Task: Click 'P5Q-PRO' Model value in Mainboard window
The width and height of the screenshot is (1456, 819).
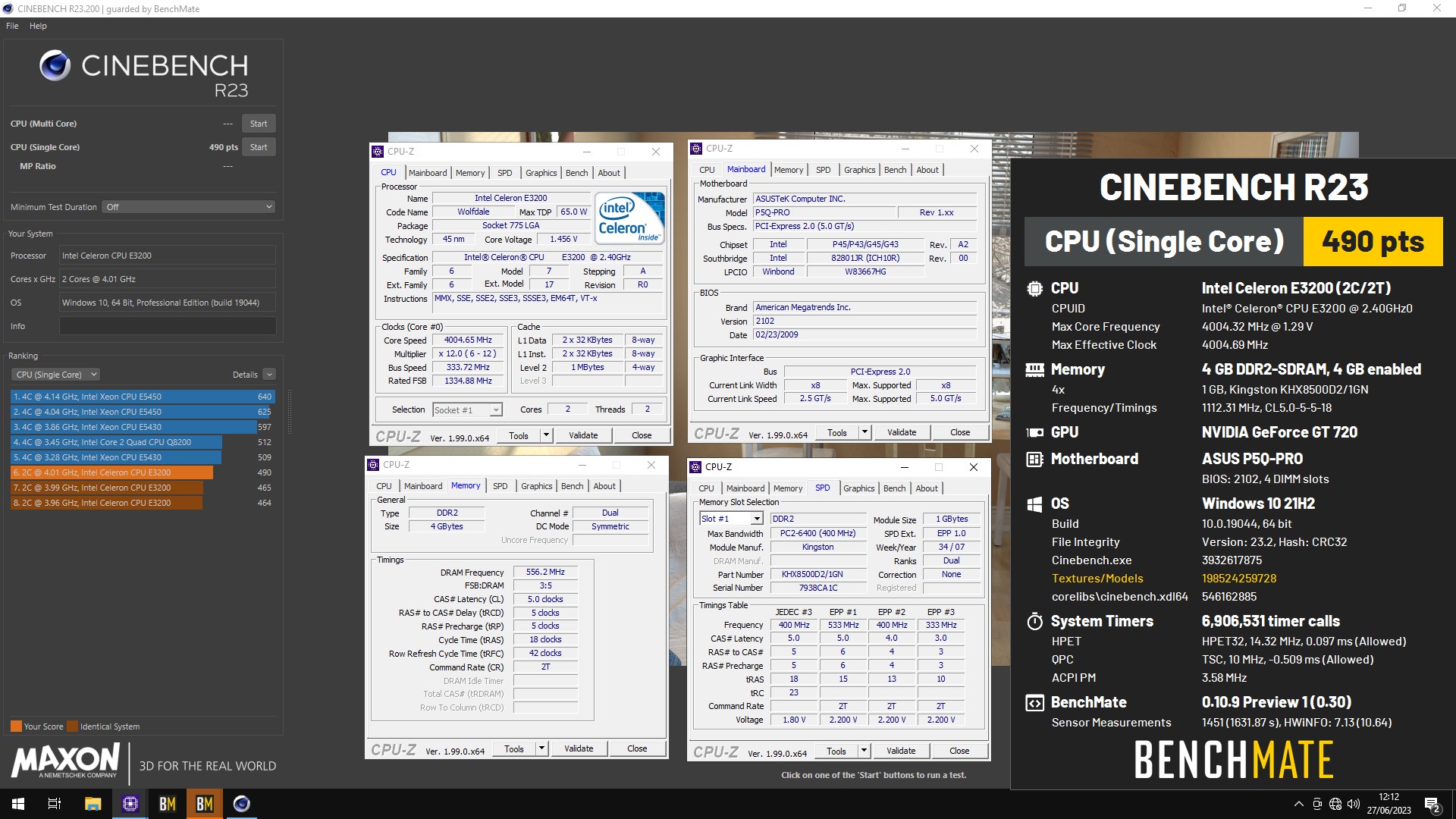Action: (824, 212)
